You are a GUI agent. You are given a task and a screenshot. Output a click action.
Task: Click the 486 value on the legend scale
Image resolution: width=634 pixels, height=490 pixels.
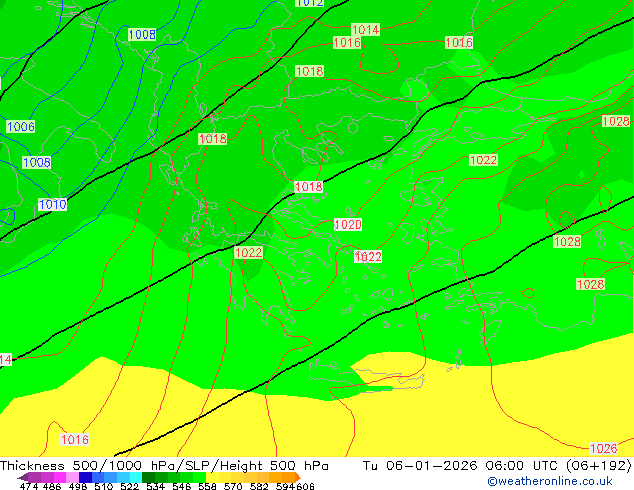pos(52,486)
